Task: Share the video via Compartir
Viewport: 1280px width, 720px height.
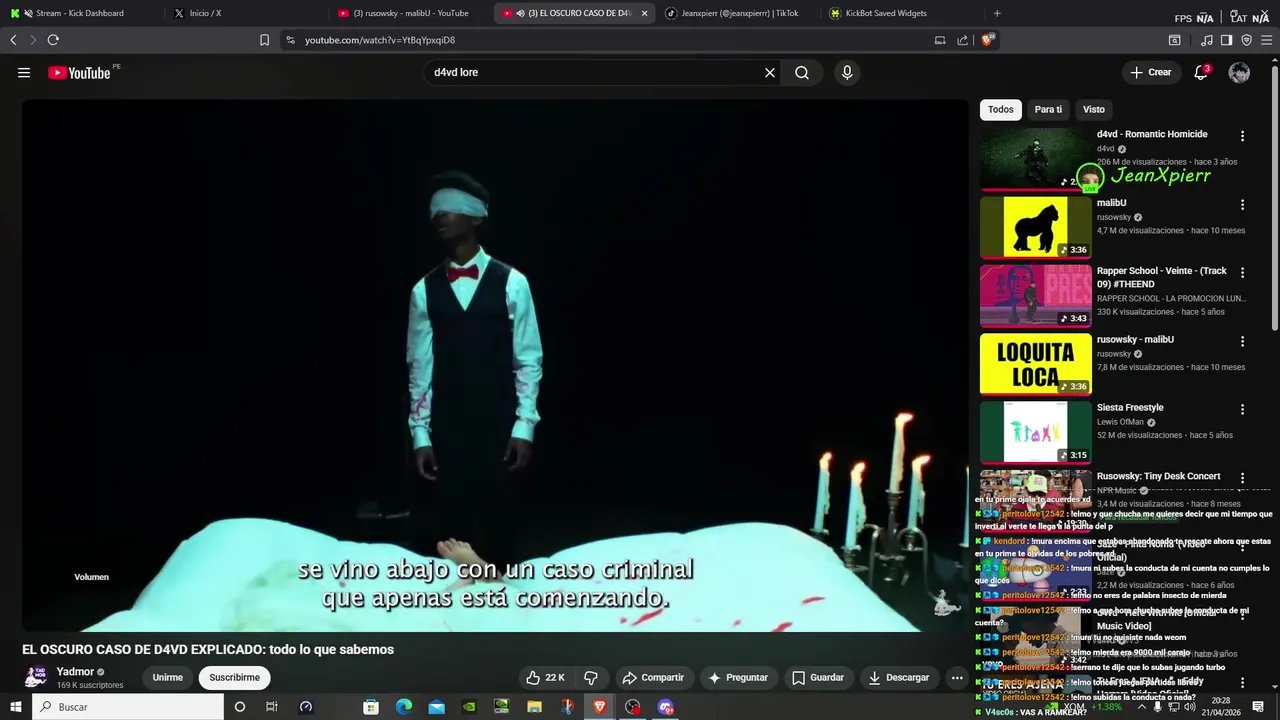Action: click(653, 678)
